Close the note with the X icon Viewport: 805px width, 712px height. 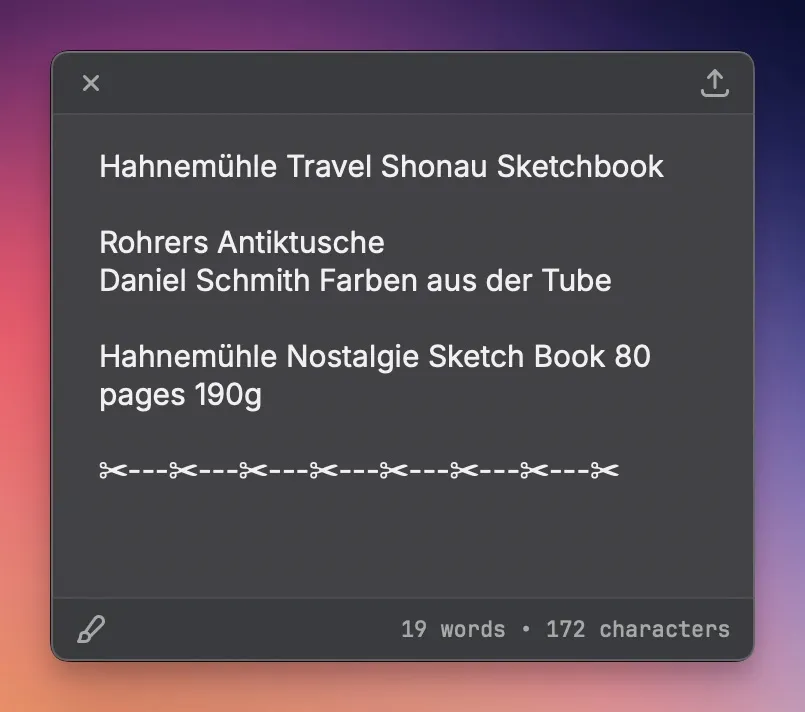tap(91, 83)
